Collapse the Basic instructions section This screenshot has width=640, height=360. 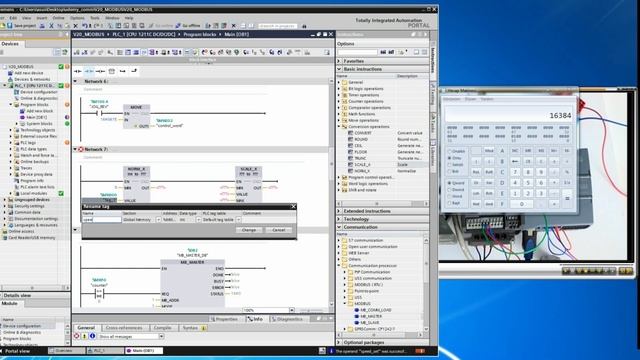pos(339,69)
